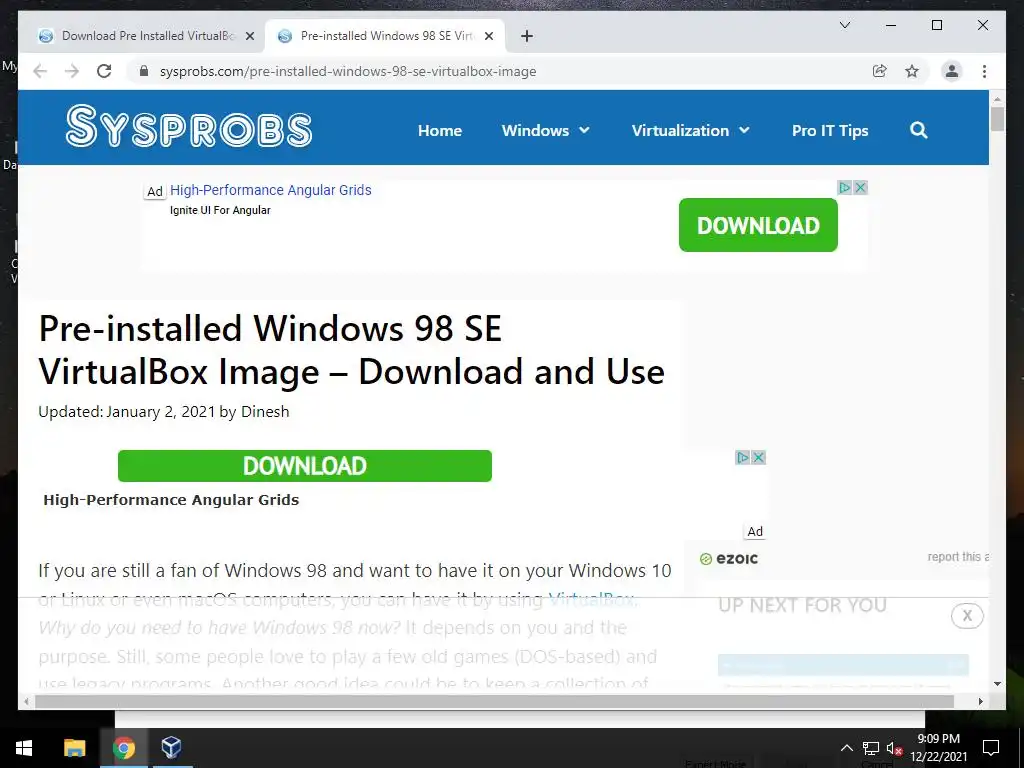Reload the page with the refresh icon
Screen dimensions: 1024x768
tap(104, 71)
